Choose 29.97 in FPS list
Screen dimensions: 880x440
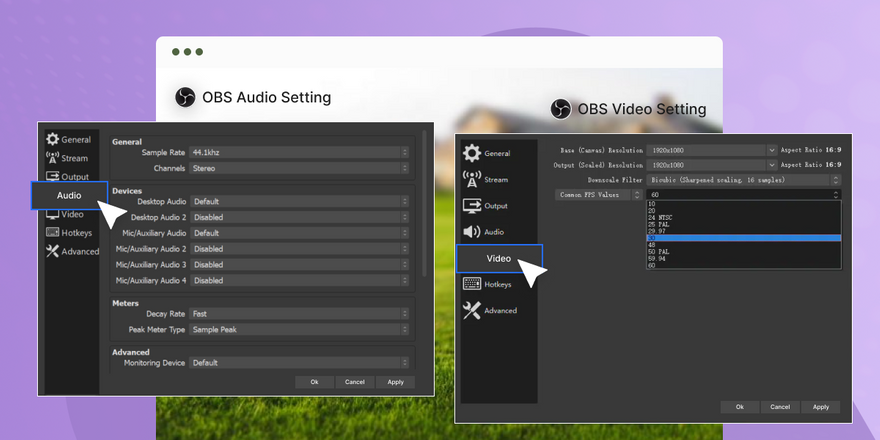744,231
